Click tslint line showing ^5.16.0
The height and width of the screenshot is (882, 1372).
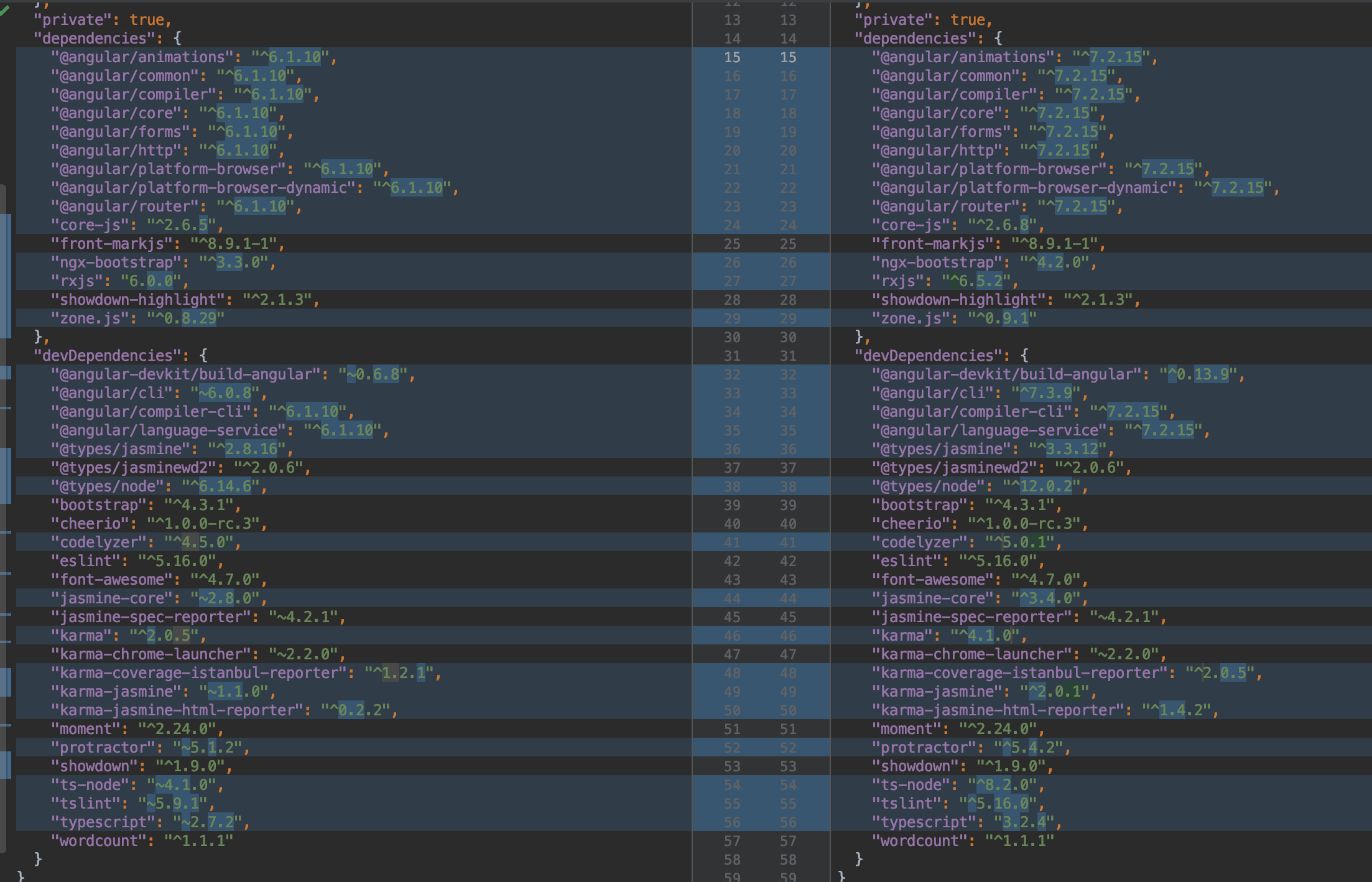point(958,804)
